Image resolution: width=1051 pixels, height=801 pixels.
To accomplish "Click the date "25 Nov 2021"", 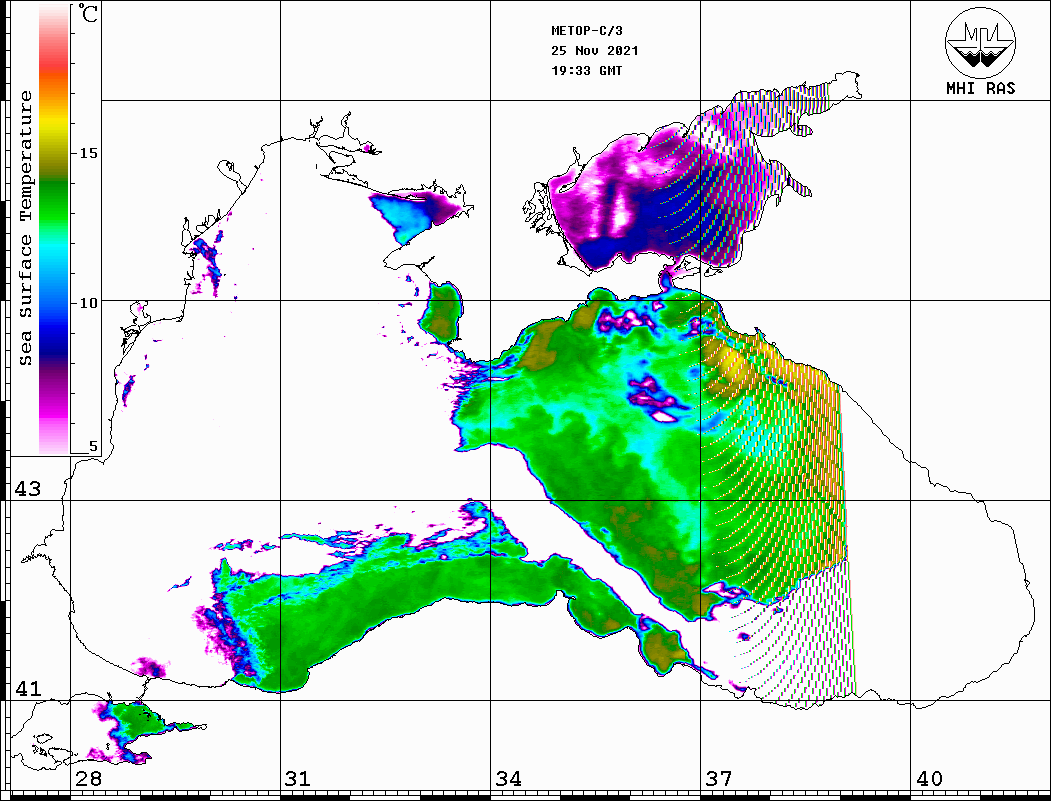I will click(x=595, y=51).
